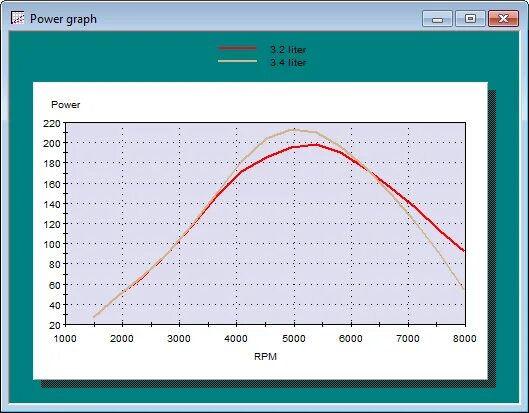Click the Power graph window icon
This screenshot has width=529, height=413.
[18, 18]
